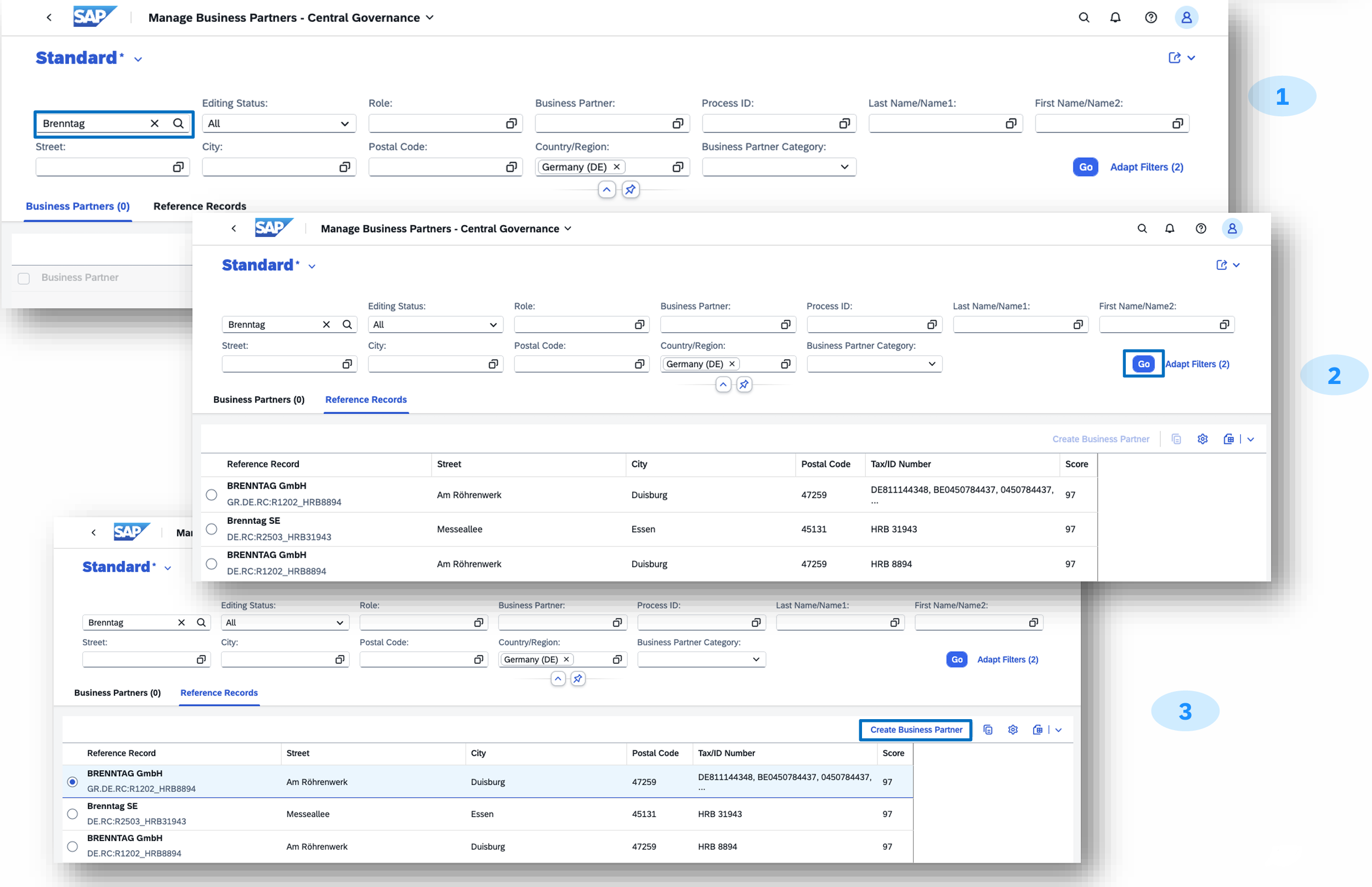Select the Brenntag SE radio button in the middle panel
This screenshot has height=887, width=1372.
[x=211, y=529]
